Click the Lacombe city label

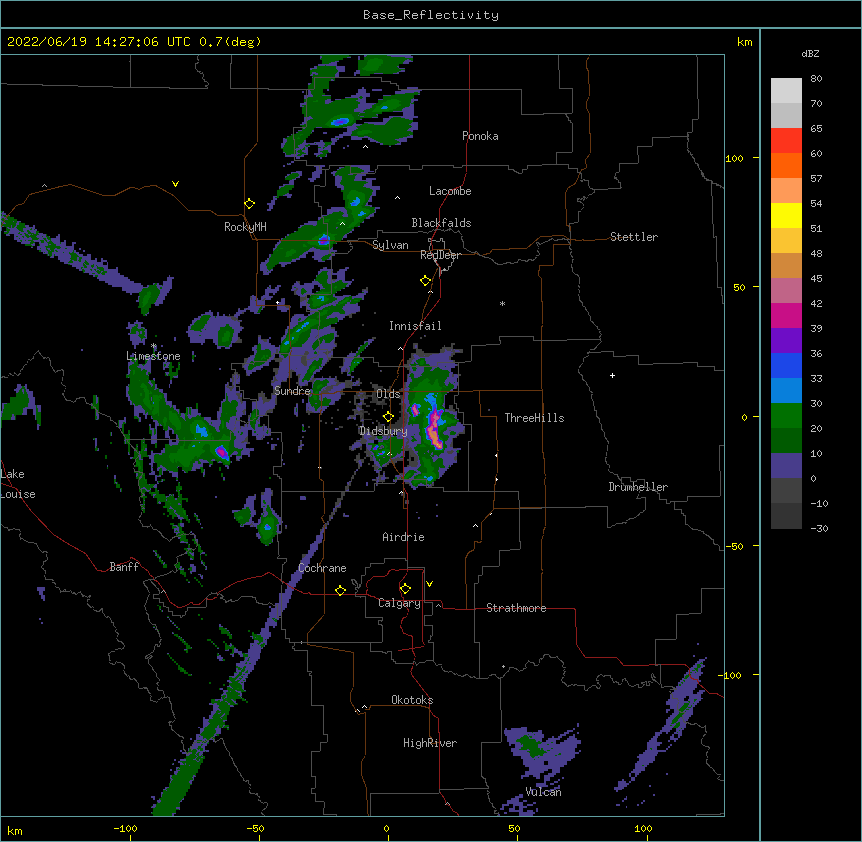point(450,191)
